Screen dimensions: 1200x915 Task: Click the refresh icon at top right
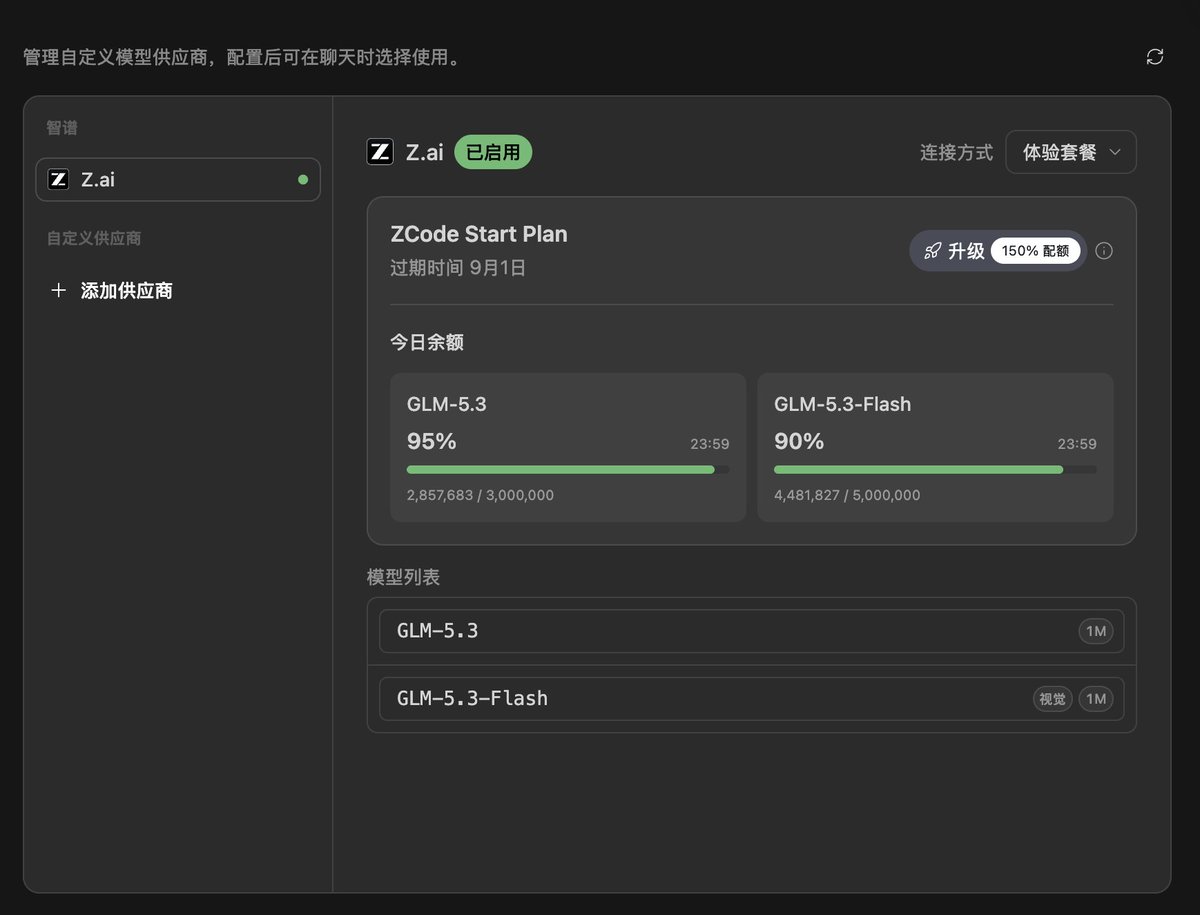click(1154, 57)
